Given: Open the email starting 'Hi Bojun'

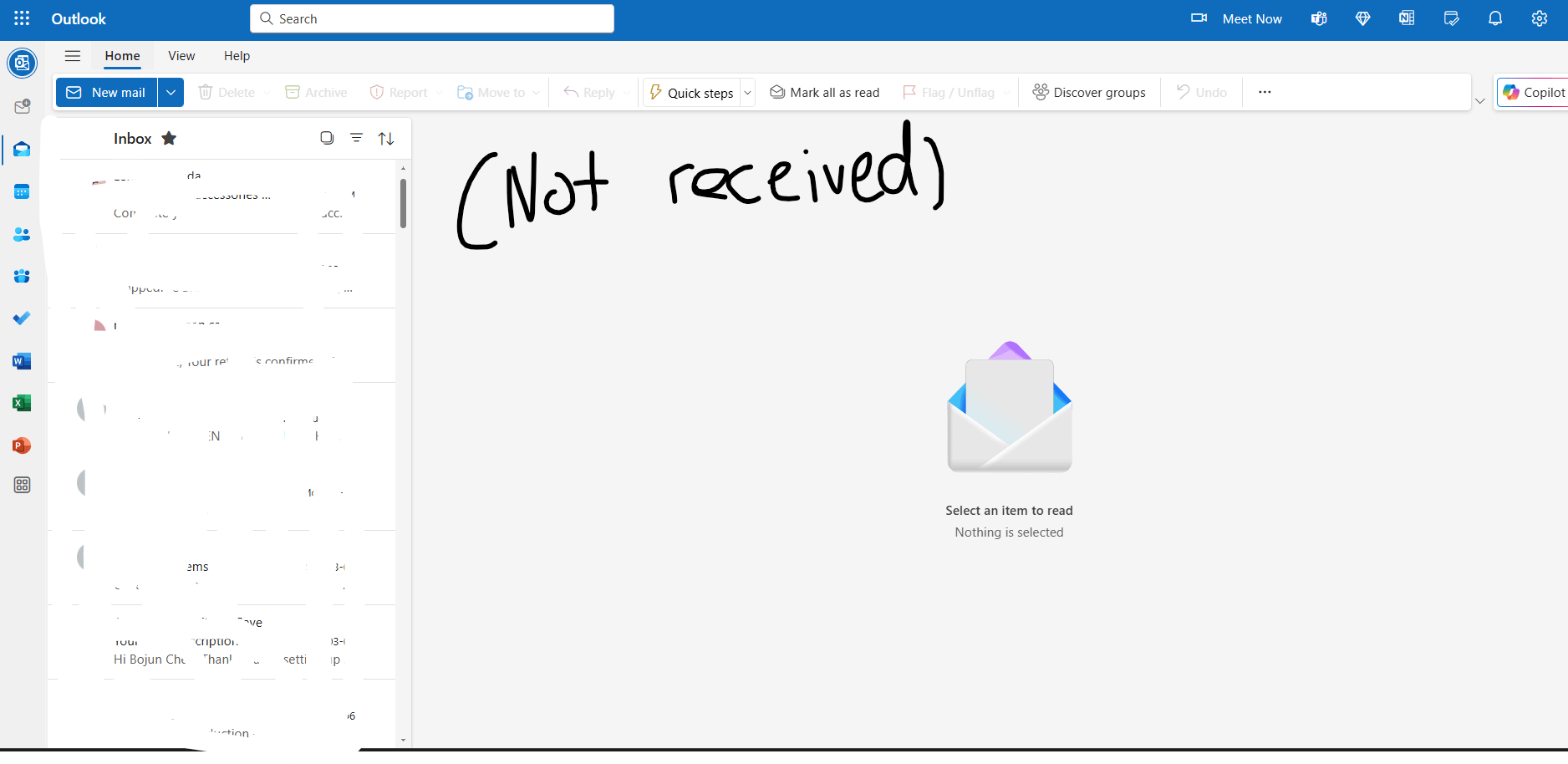Looking at the screenshot, I should coord(221,642).
